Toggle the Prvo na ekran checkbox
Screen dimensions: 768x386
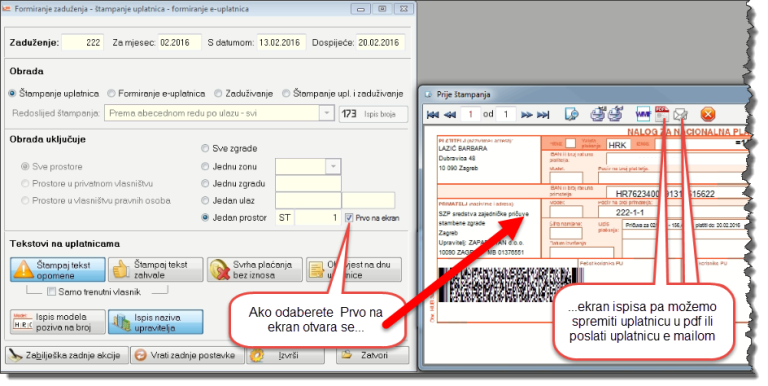pyautogui.click(x=349, y=217)
